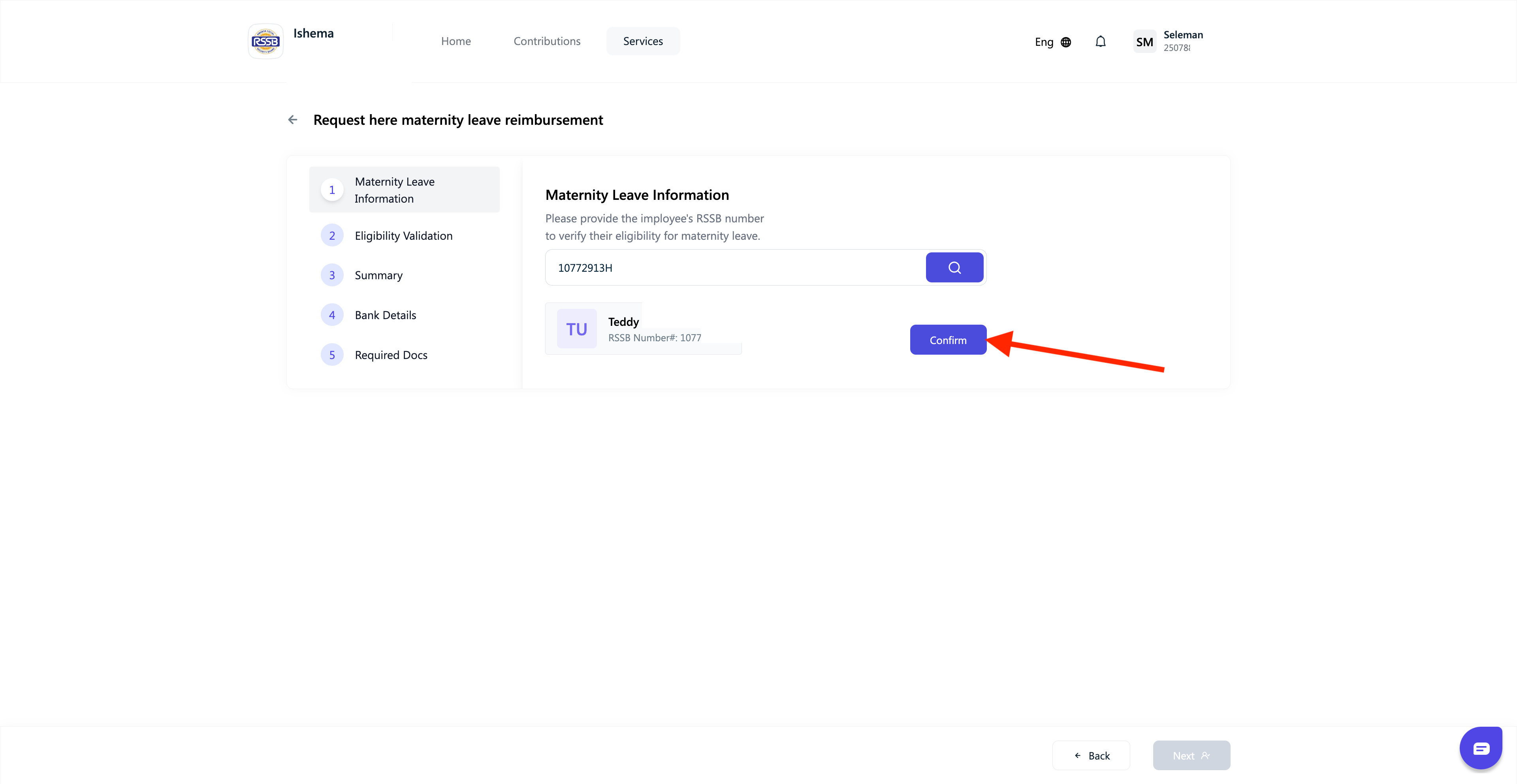Image resolution: width=1517 pixels, height=784 pixels.
Task: Open the Seleman profile menu
Action: tap(1182, 41)
